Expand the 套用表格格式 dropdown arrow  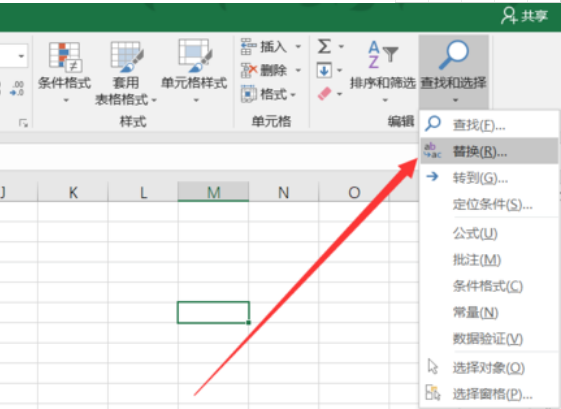154,100
